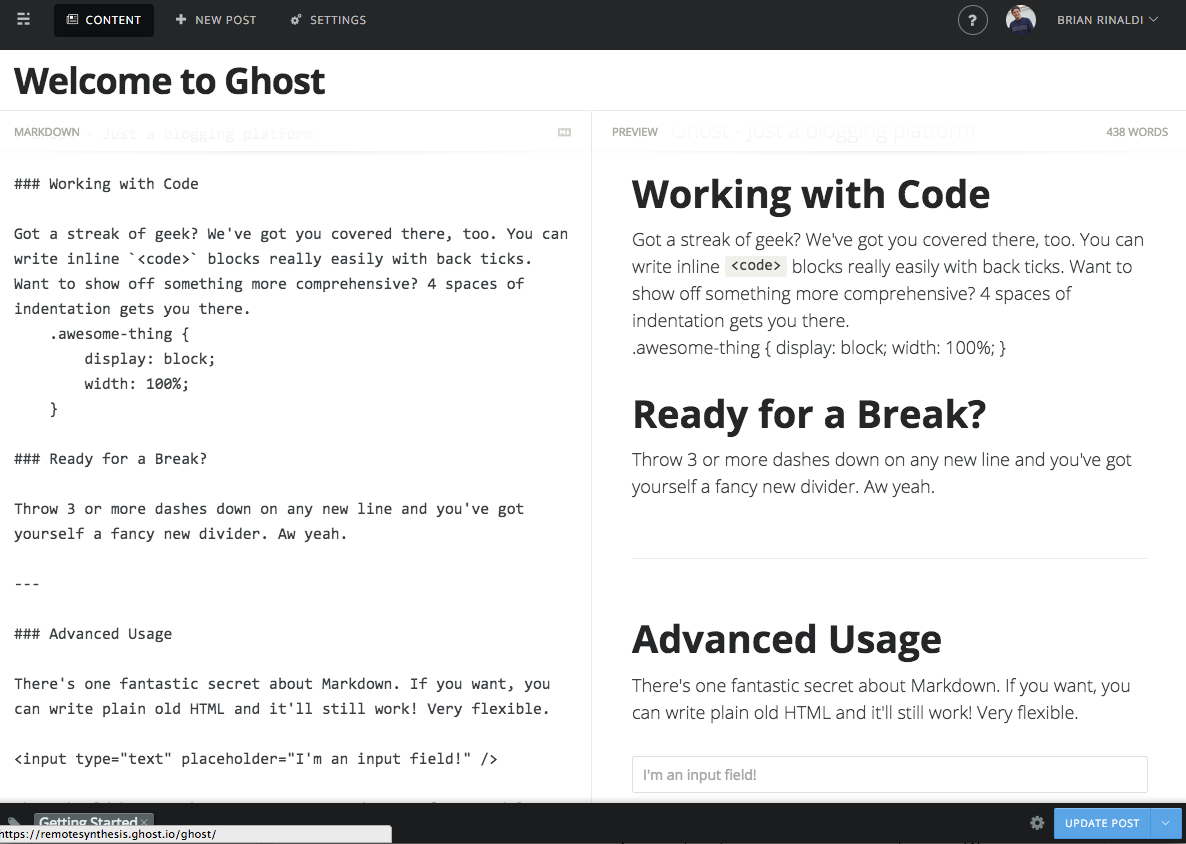Screen dimensions: 1186x844
Task: Click '### Advanced Usage' markdown line
Action: (93, 634)
